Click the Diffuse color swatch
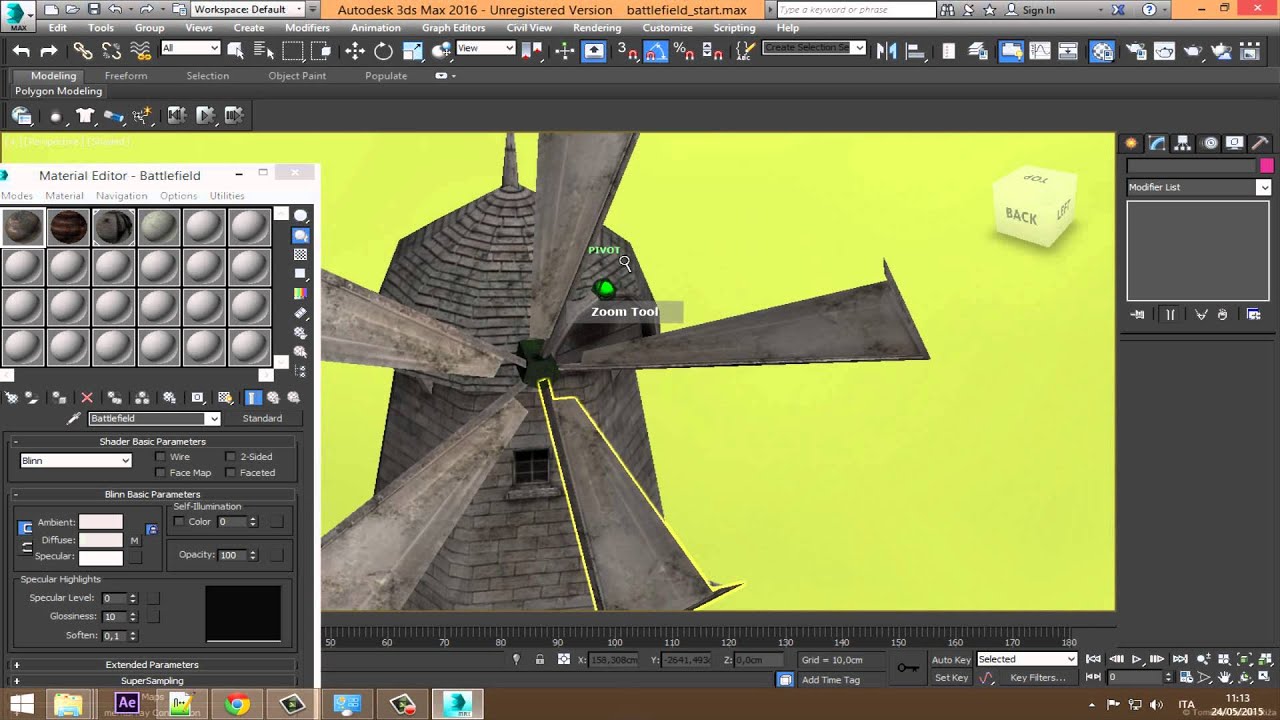Image resolution: width=1280 pixels, height=720 pixels. pyautogui.click(x=101, y=540)
